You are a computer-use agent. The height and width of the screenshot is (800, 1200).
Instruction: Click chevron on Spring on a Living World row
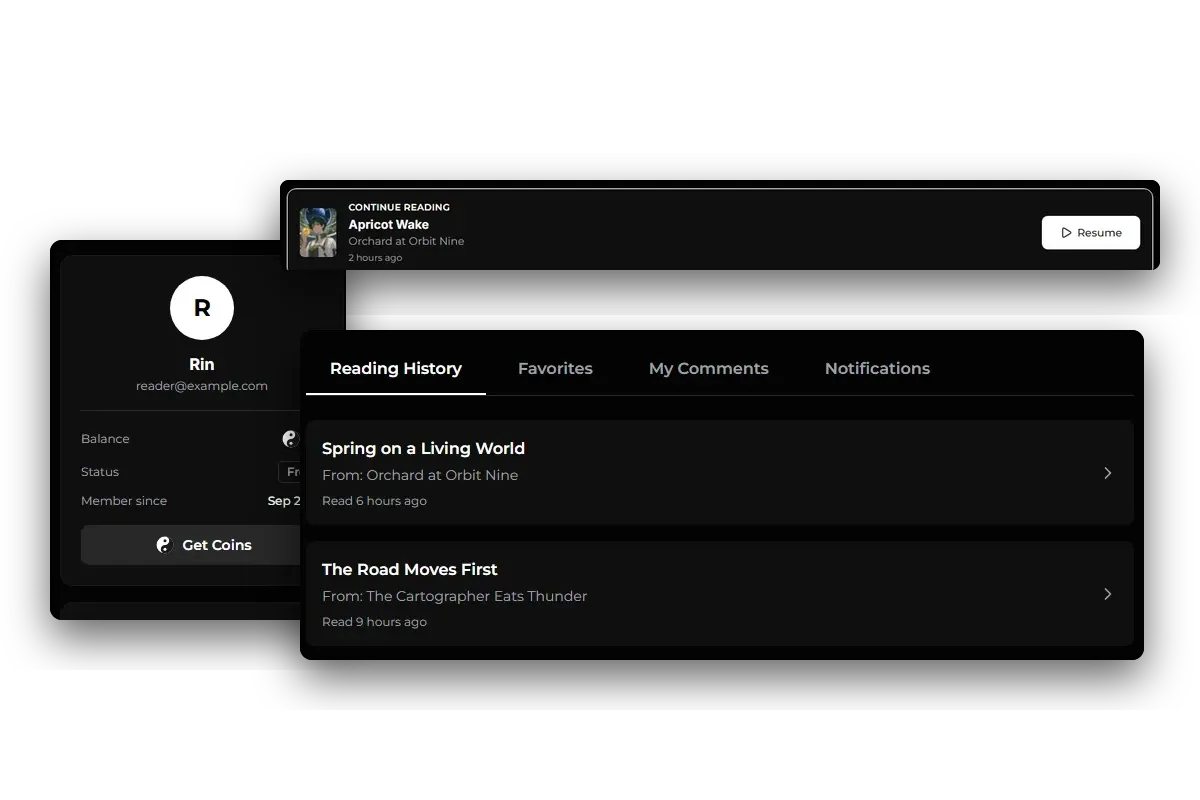pyautogui.click(x=1107, y=473)
